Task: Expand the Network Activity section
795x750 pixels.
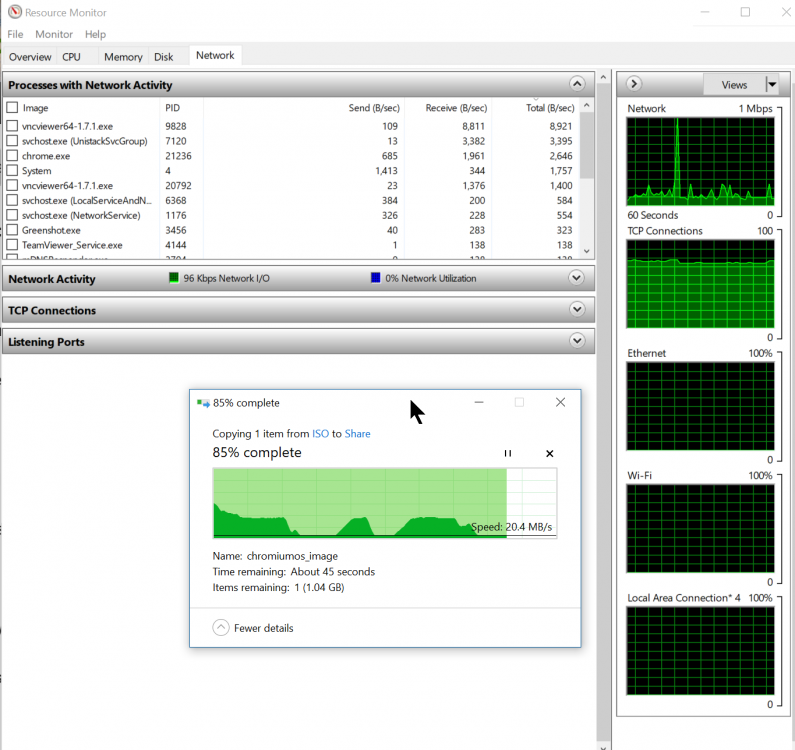Action: (576, 278)
